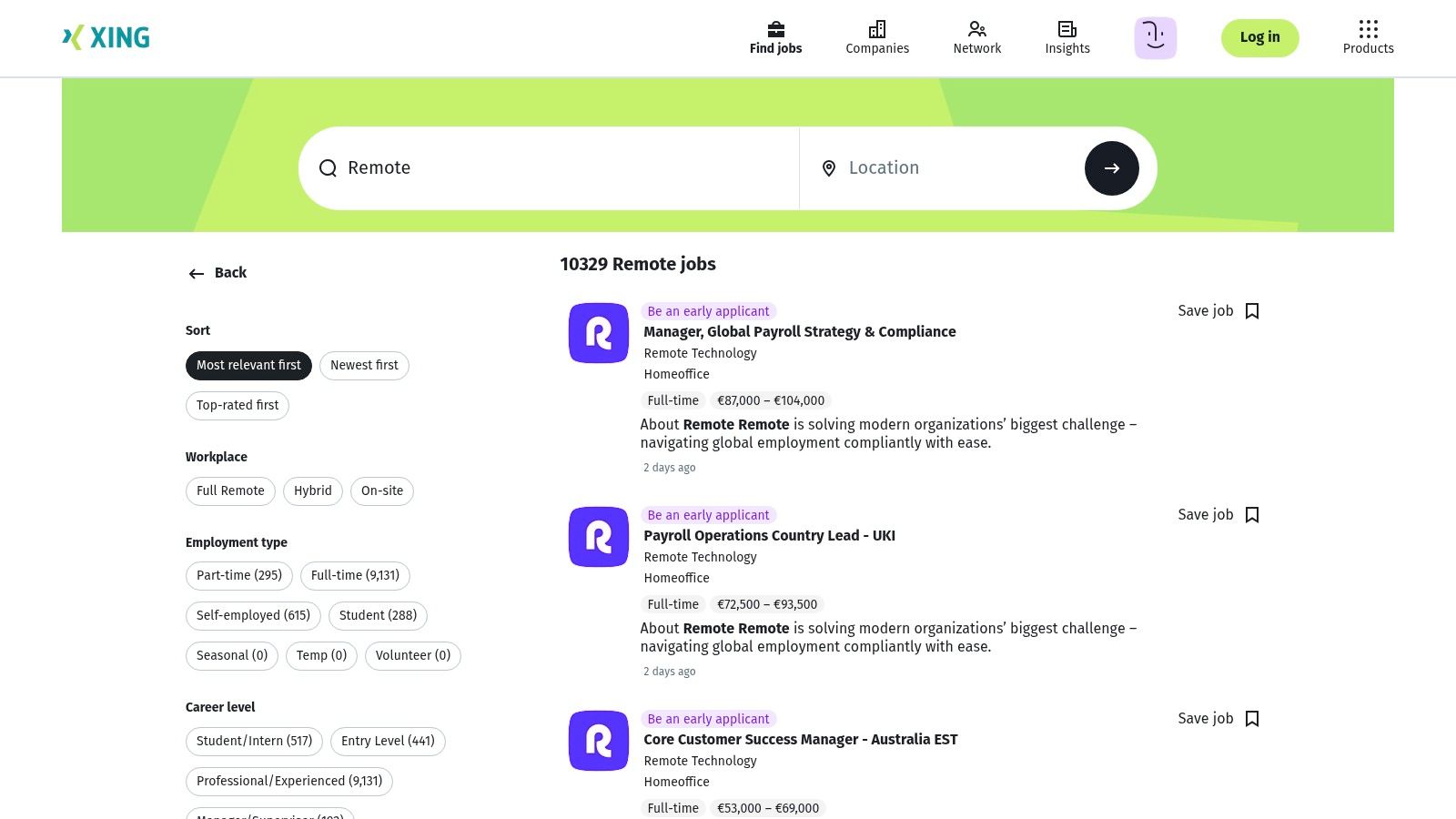
Task: Open Insights via the newspaper icon
Action: (1067, 29)
